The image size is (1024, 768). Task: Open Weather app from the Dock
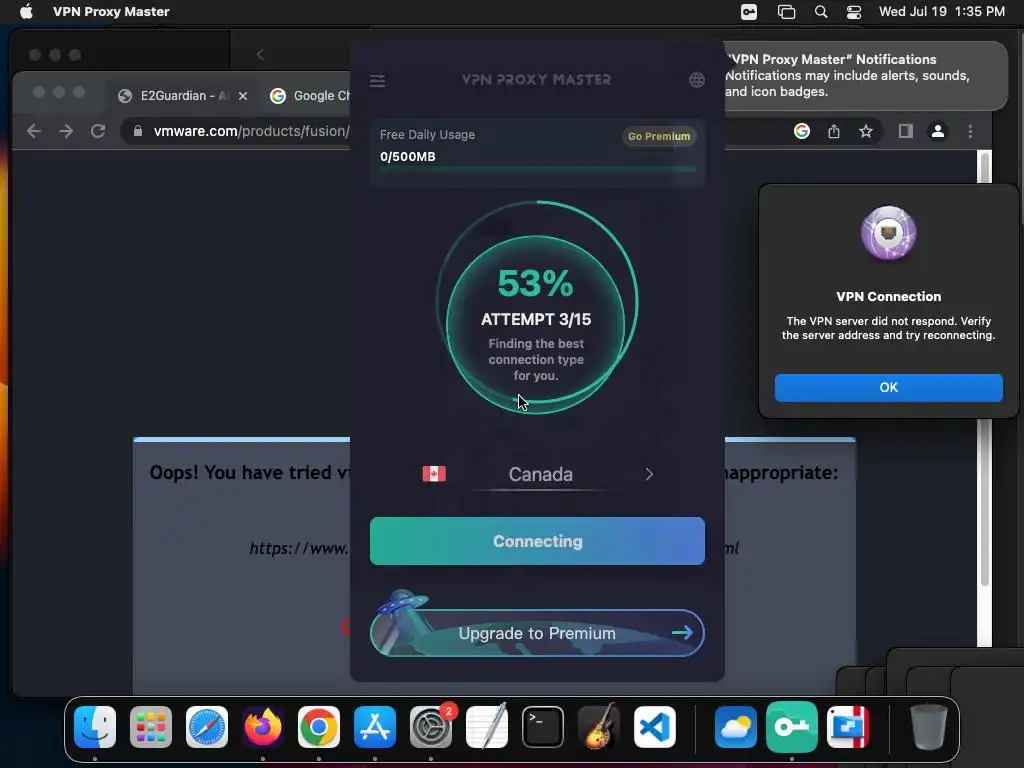point(736,727)
